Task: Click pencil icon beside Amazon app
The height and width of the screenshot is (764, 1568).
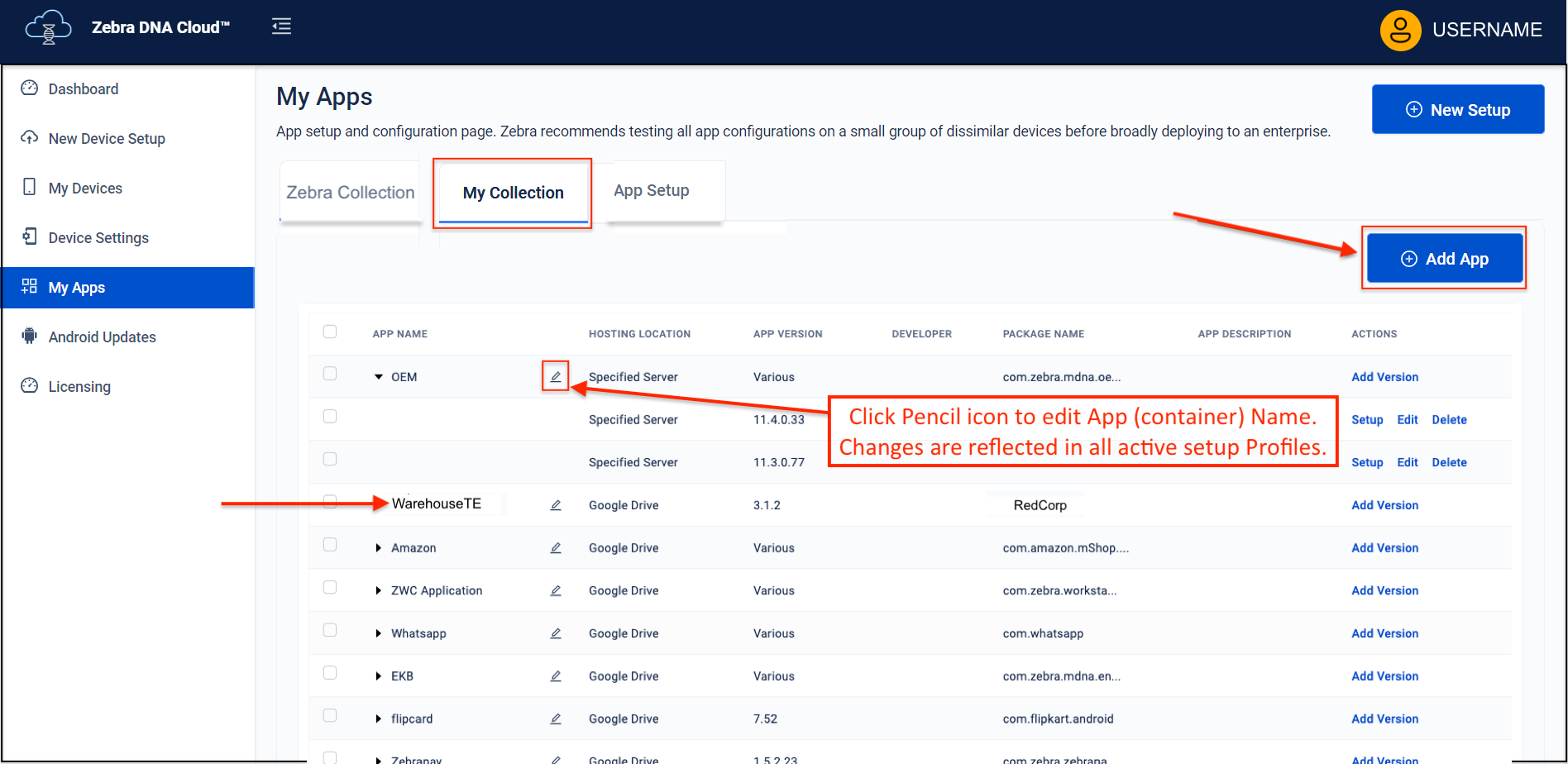Action: (556, 548)
